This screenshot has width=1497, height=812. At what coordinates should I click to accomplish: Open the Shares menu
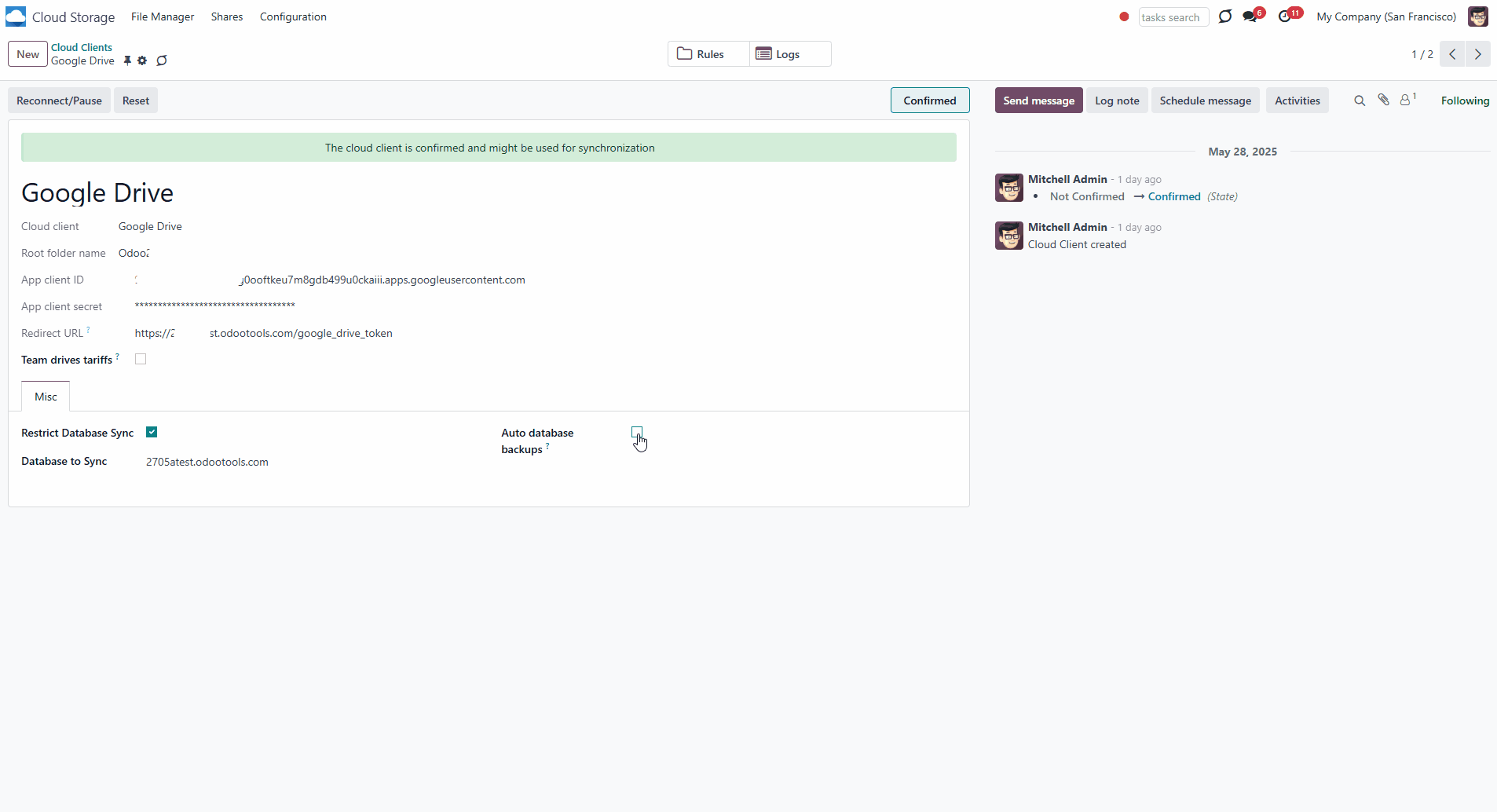[x=227, y=16]
